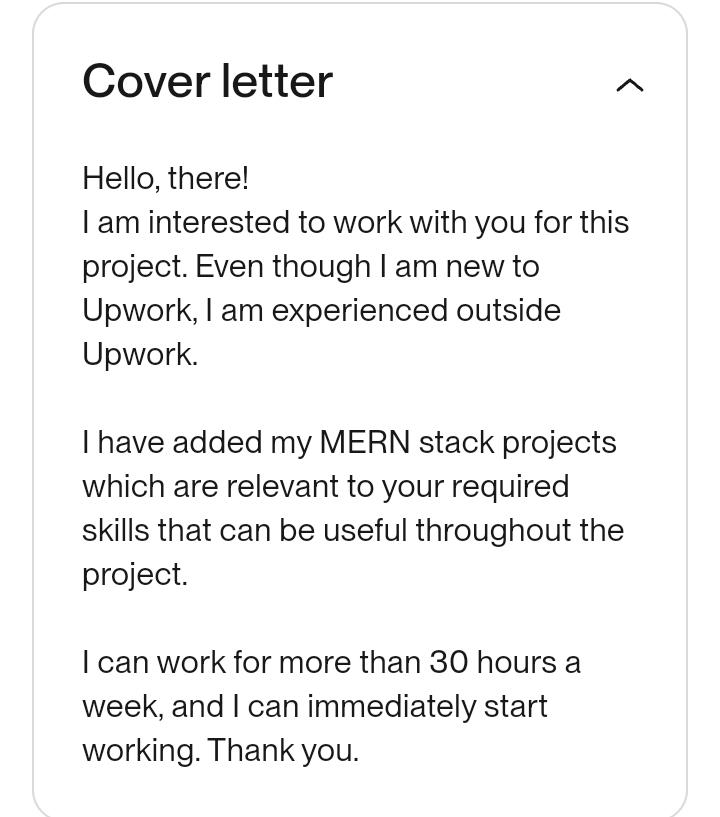The width and height of the screenshot is (720, 817).
Task: Select the Cover letter heading
Action: tap(207, 81)
